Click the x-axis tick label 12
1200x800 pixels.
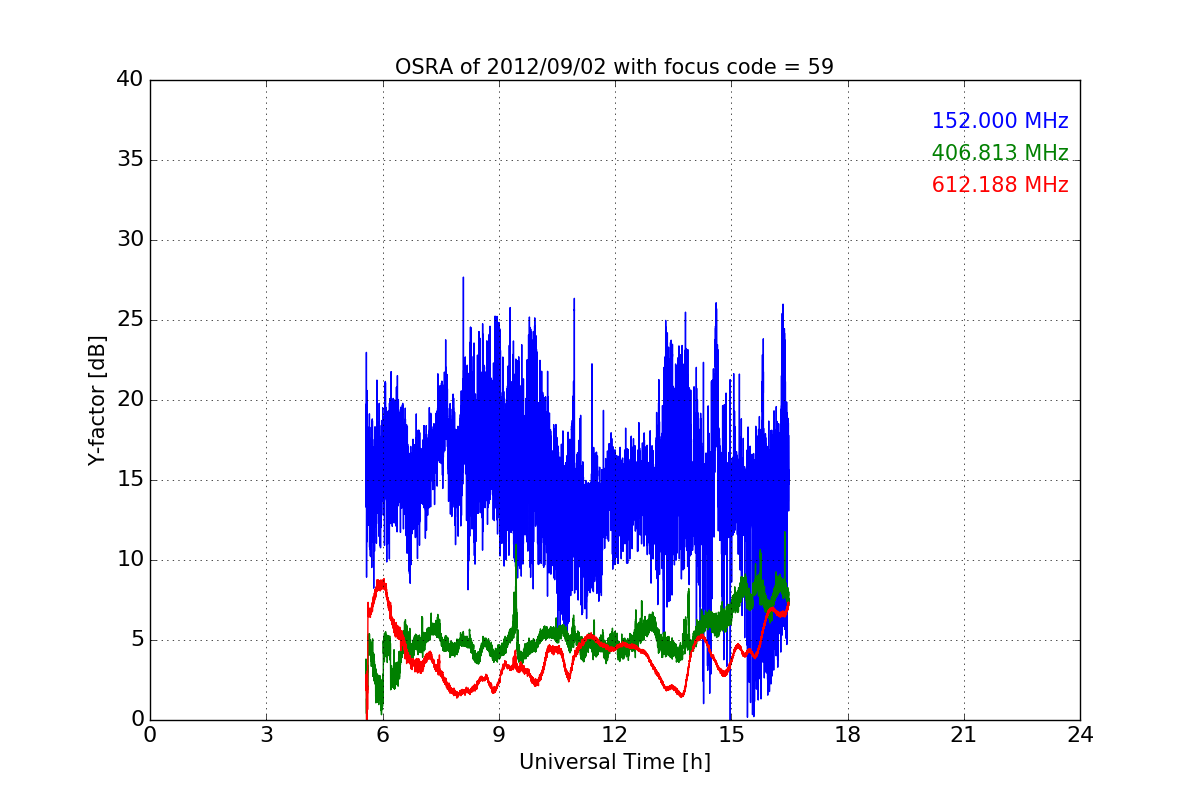(615, 735)
